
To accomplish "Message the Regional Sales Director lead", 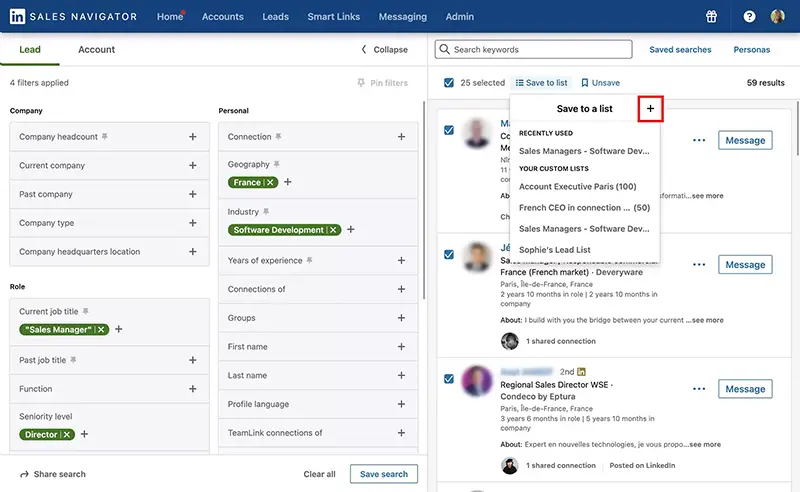I will pyautogui.click(x=745, y=389).
